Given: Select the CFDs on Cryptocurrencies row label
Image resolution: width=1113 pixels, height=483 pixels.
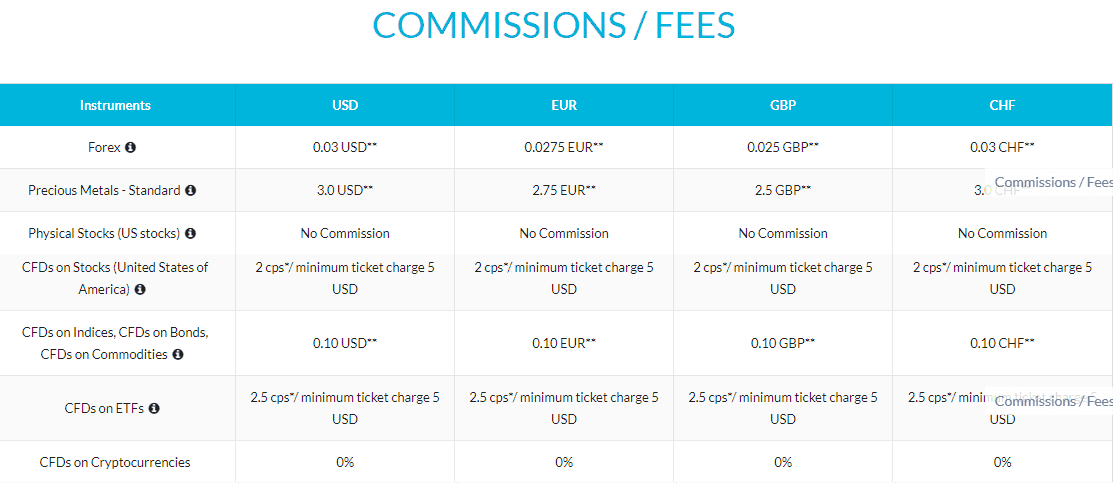Looking at the screenshot, I should 115,462.
